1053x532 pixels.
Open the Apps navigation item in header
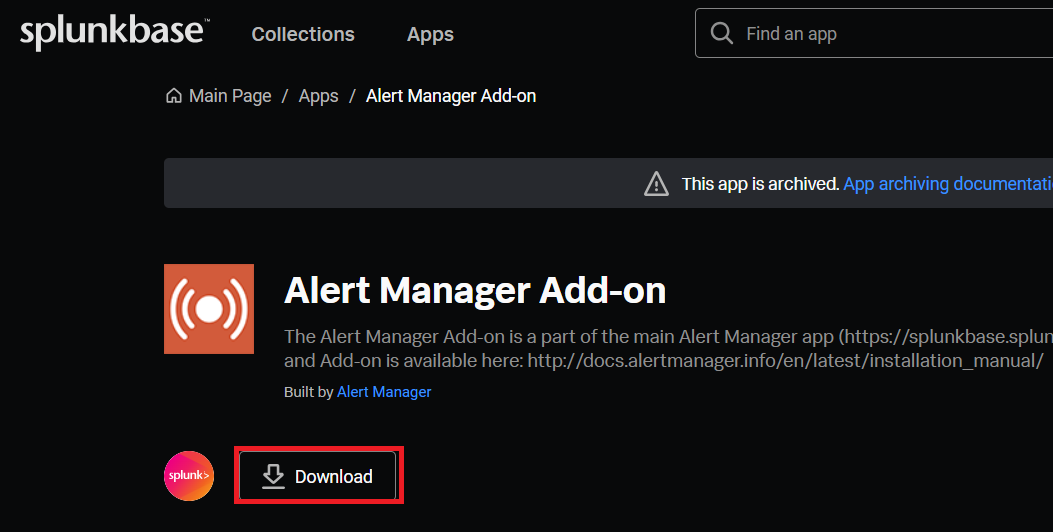pos(430,34)
